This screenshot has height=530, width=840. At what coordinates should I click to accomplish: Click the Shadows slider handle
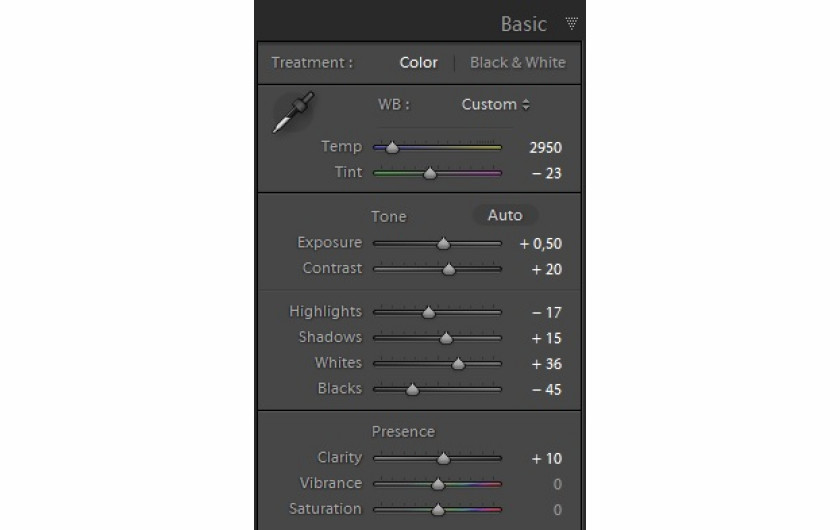pyautogui.click(x=446, y=338)
